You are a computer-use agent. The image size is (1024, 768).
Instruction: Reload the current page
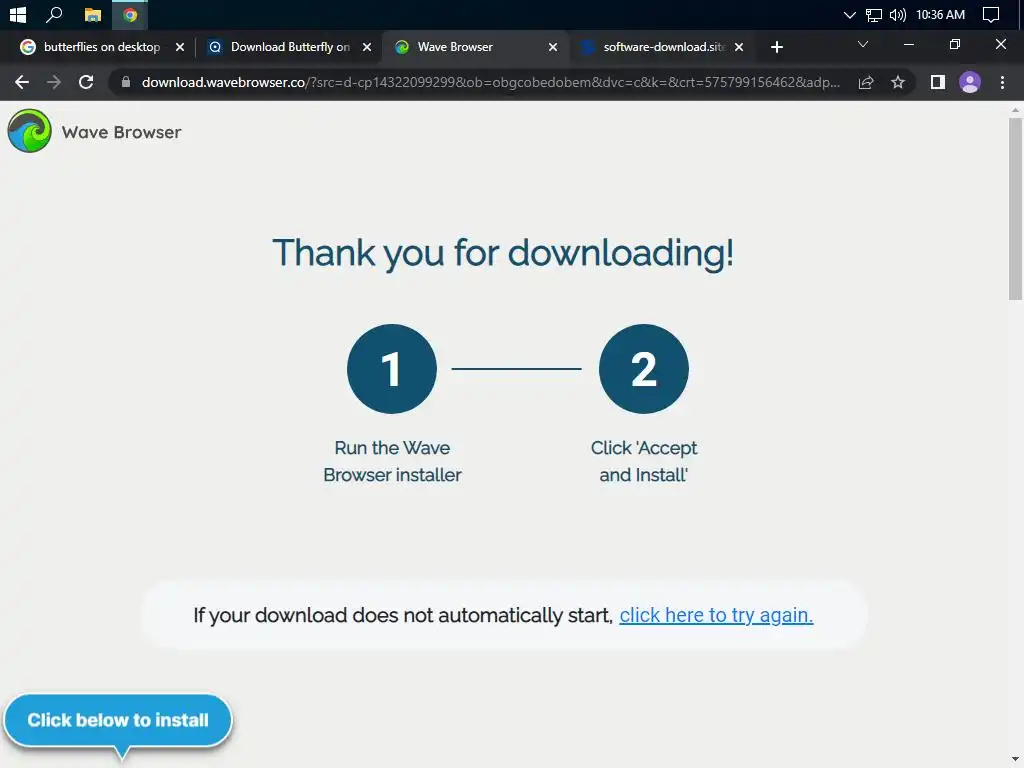coord(86,82)
